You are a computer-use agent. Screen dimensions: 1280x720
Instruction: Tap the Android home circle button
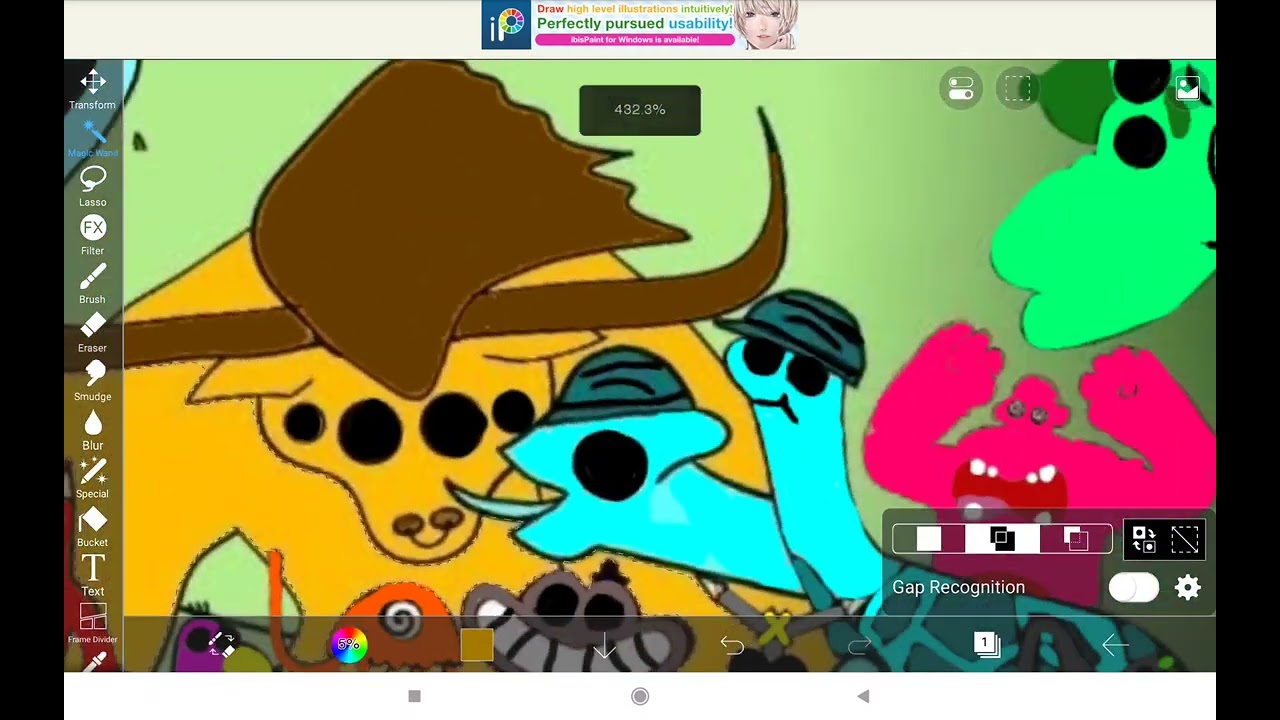tap(640, 696)
